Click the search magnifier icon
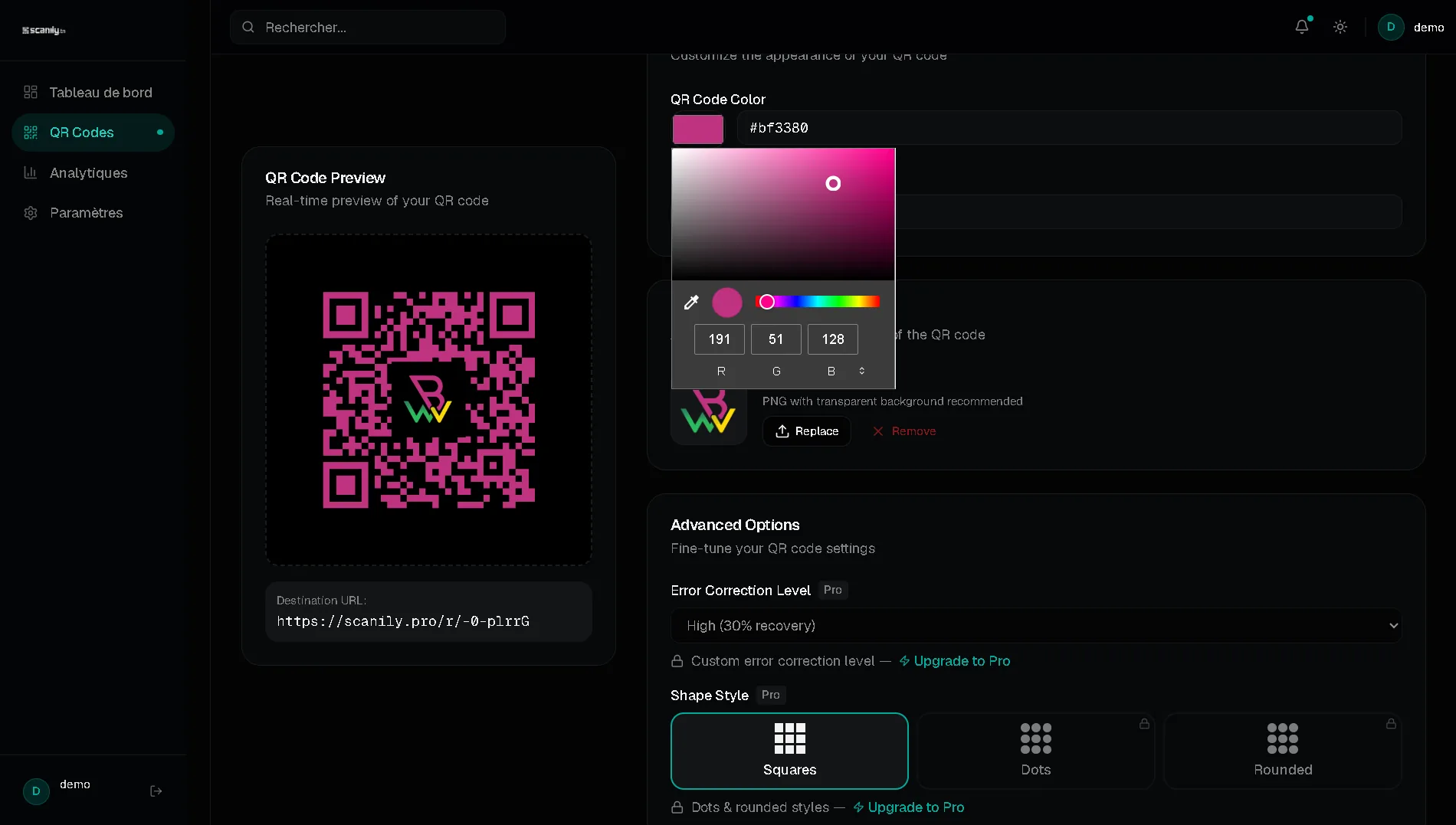The image size is (1456, 825). [248, 27]
